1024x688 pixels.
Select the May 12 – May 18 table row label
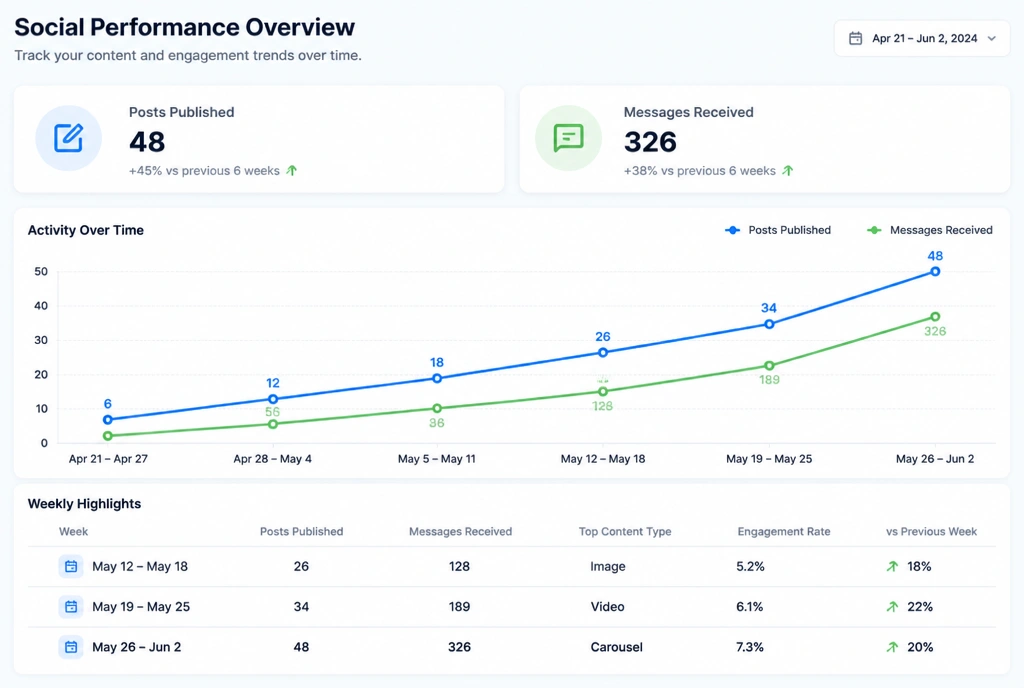[x=140, y=566]
